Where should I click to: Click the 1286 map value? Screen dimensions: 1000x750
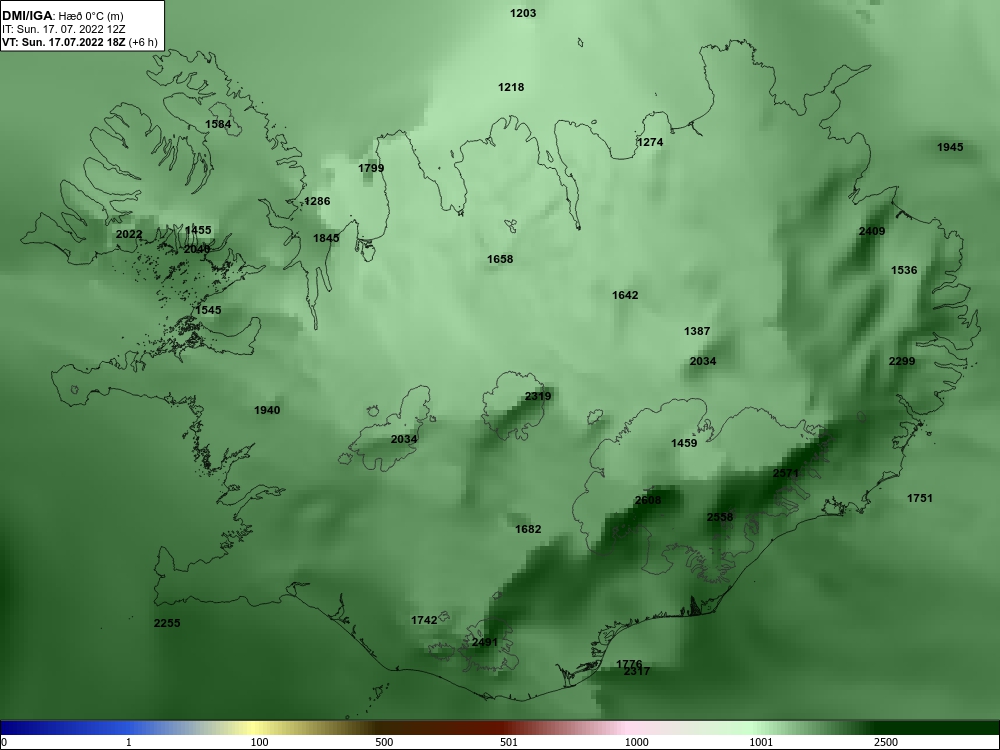tap(317, 202)
